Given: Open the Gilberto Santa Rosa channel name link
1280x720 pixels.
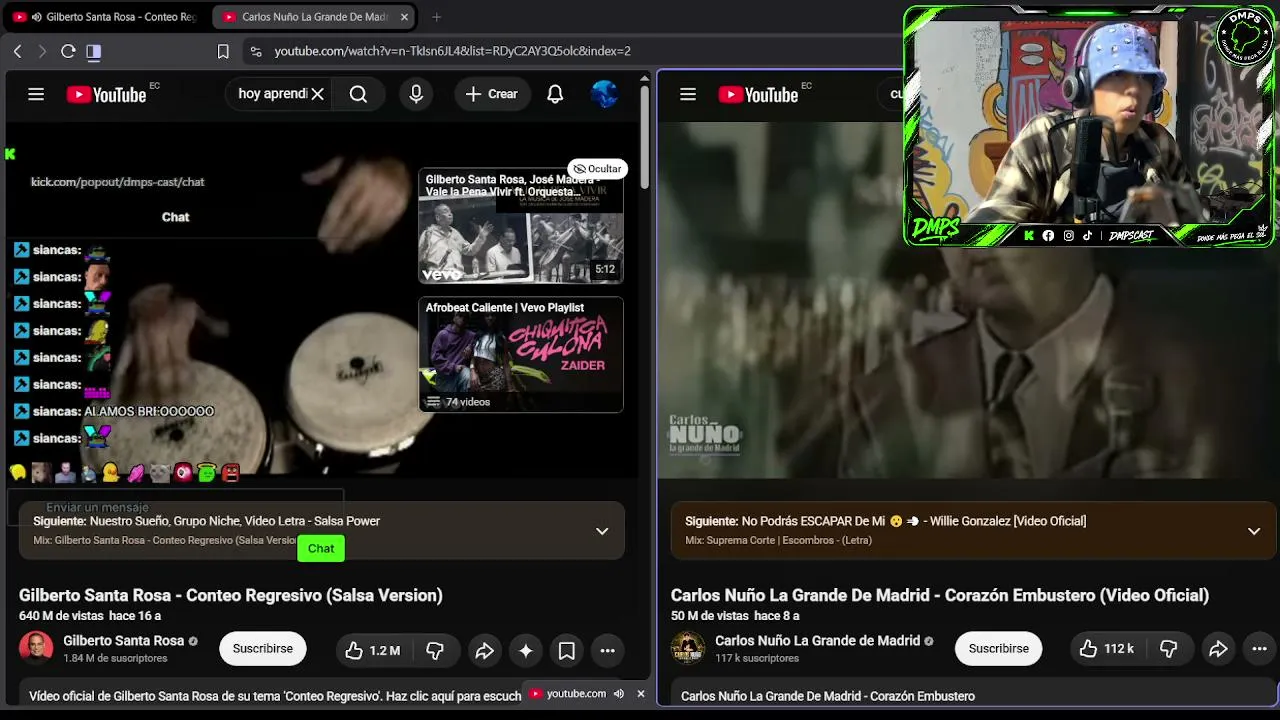Looking at the screenshot, I should [x=124, y=641].
